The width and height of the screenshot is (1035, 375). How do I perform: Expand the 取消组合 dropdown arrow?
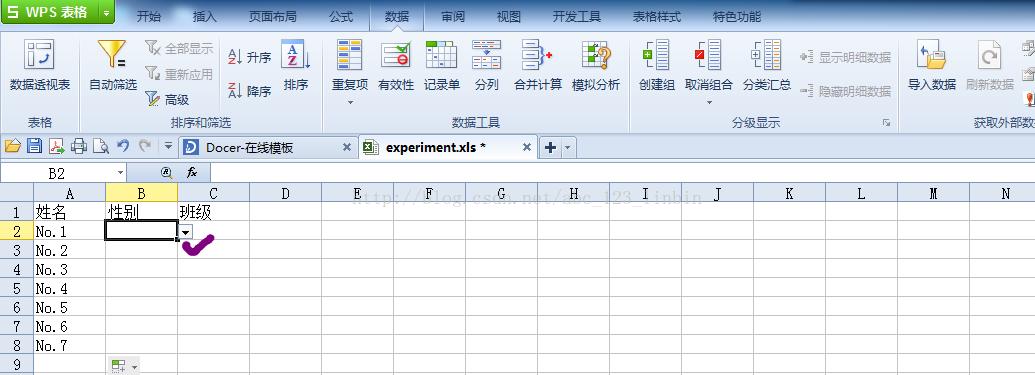click(x=710, y=102)
